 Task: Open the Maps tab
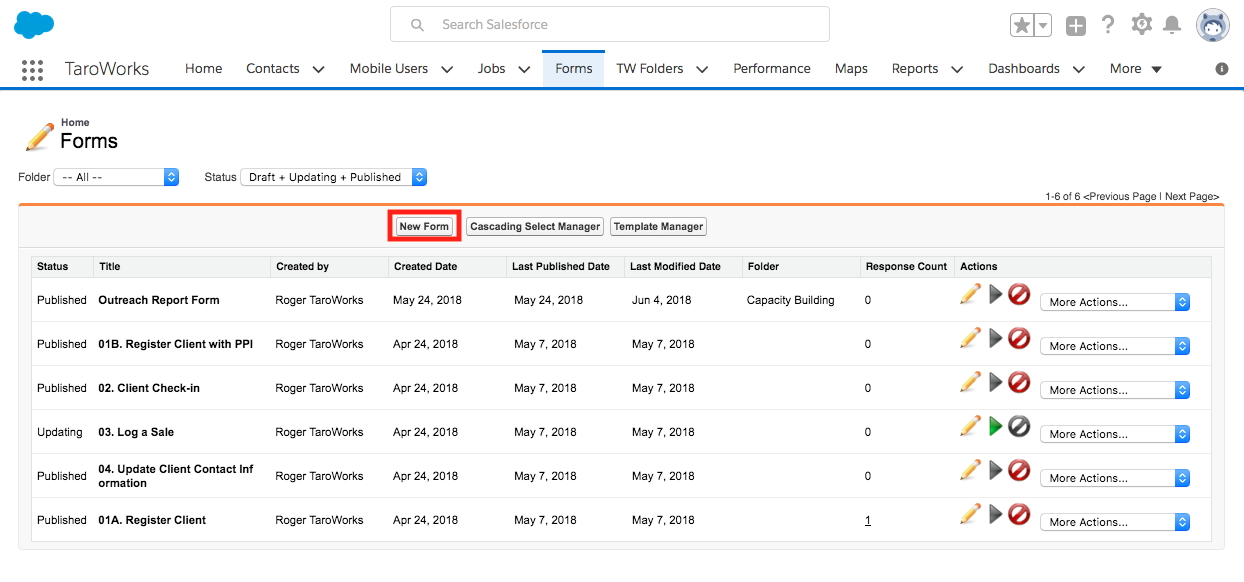click(x=851, y=69)
